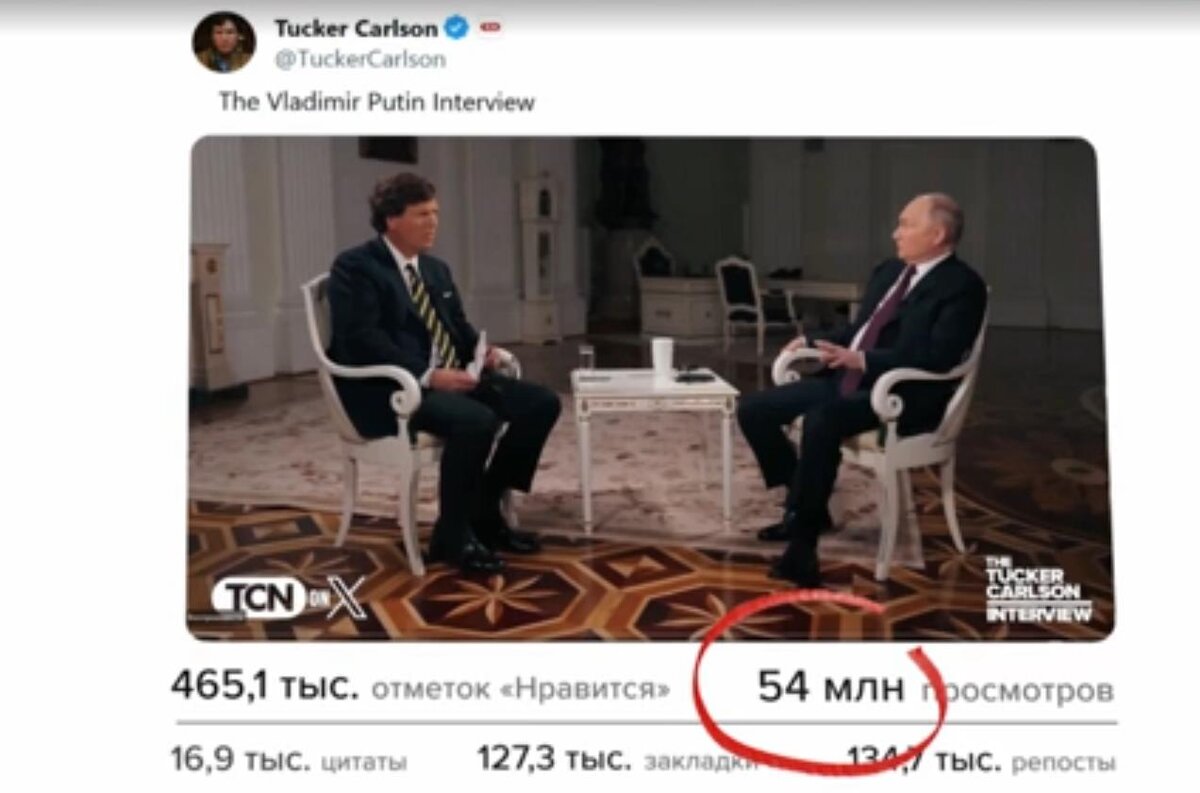Open the 465,1 тыс. likes count
Viewport: 1200px width, 793px height.
tap(264, 688)
